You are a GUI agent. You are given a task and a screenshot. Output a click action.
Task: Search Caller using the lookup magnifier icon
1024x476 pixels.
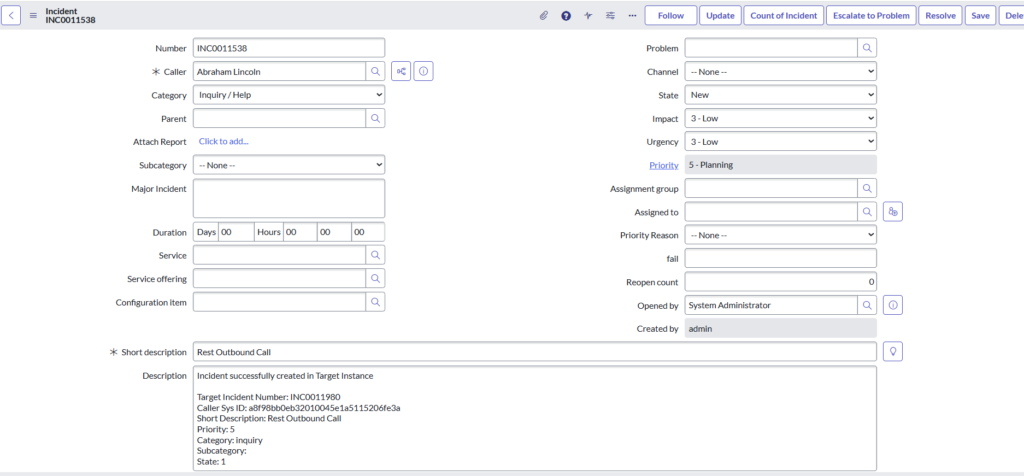375,71
